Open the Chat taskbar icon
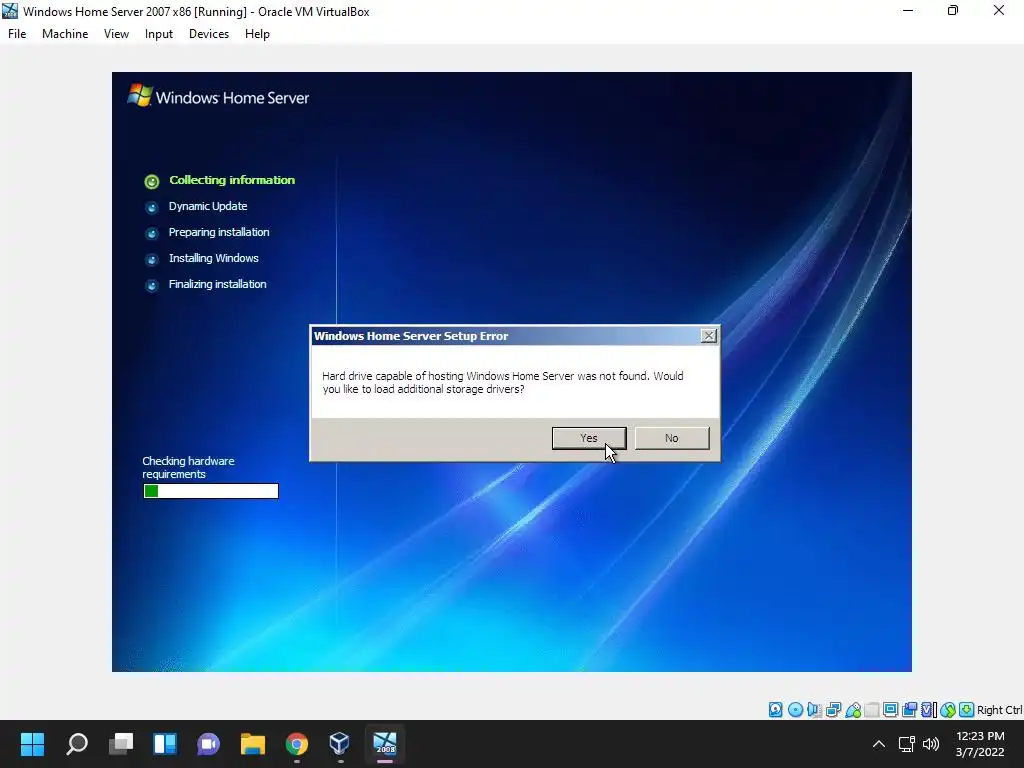This screenshot has width=1024, height=768. 208,744
